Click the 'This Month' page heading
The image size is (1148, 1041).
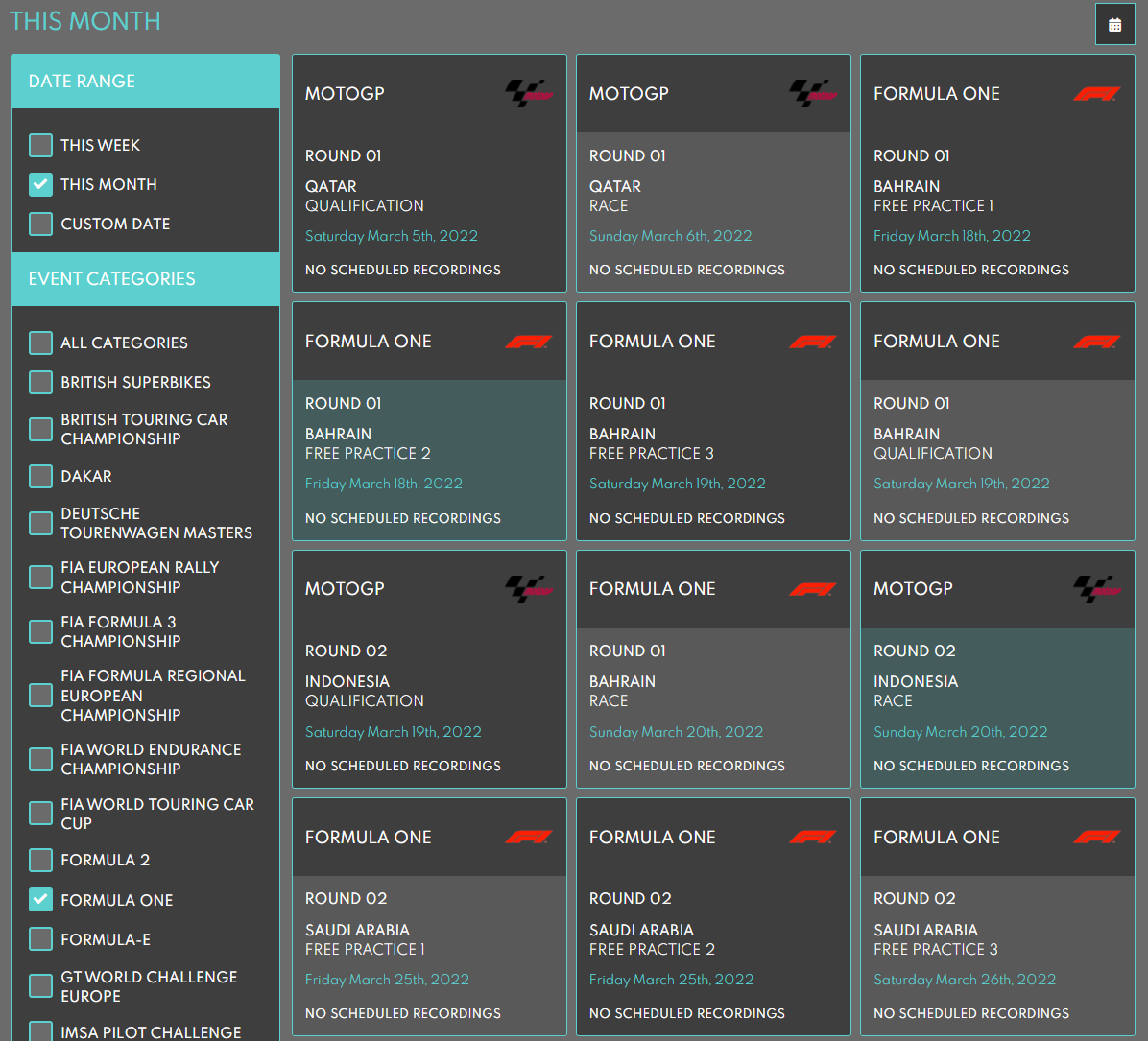point(84,21)
